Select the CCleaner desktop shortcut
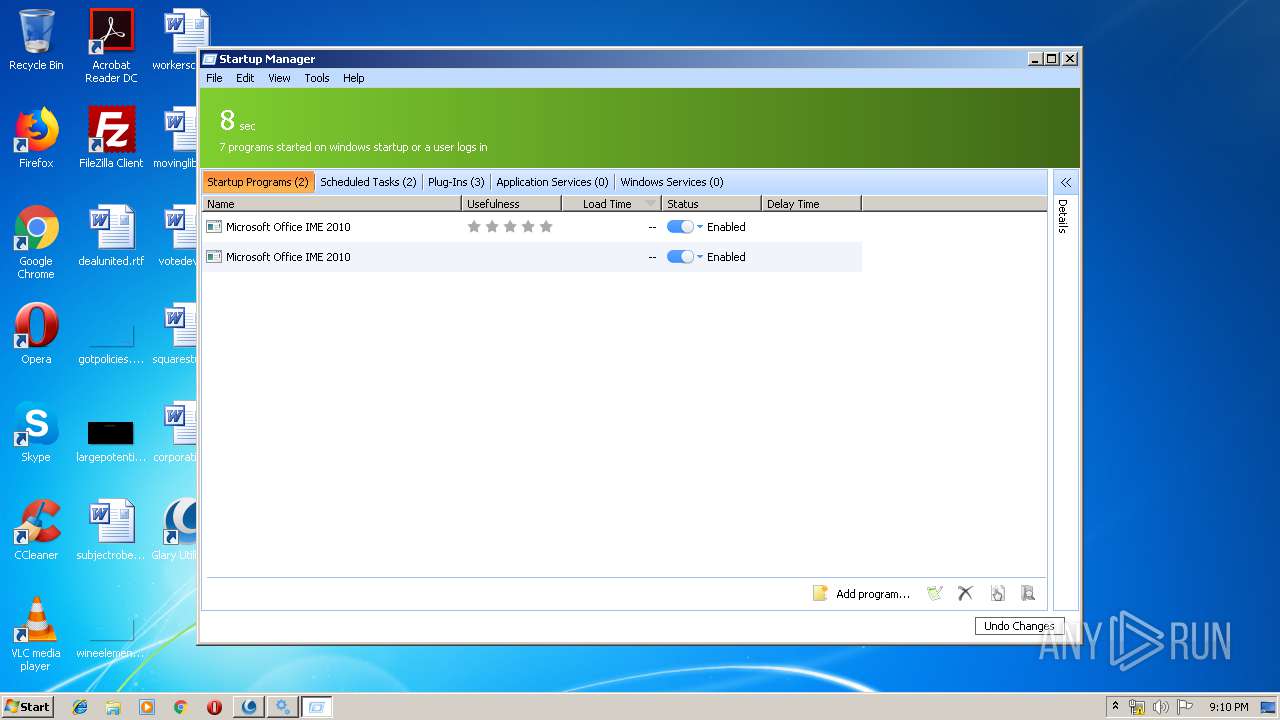This screenshot has width=1280, height=720. coord(36,530)
